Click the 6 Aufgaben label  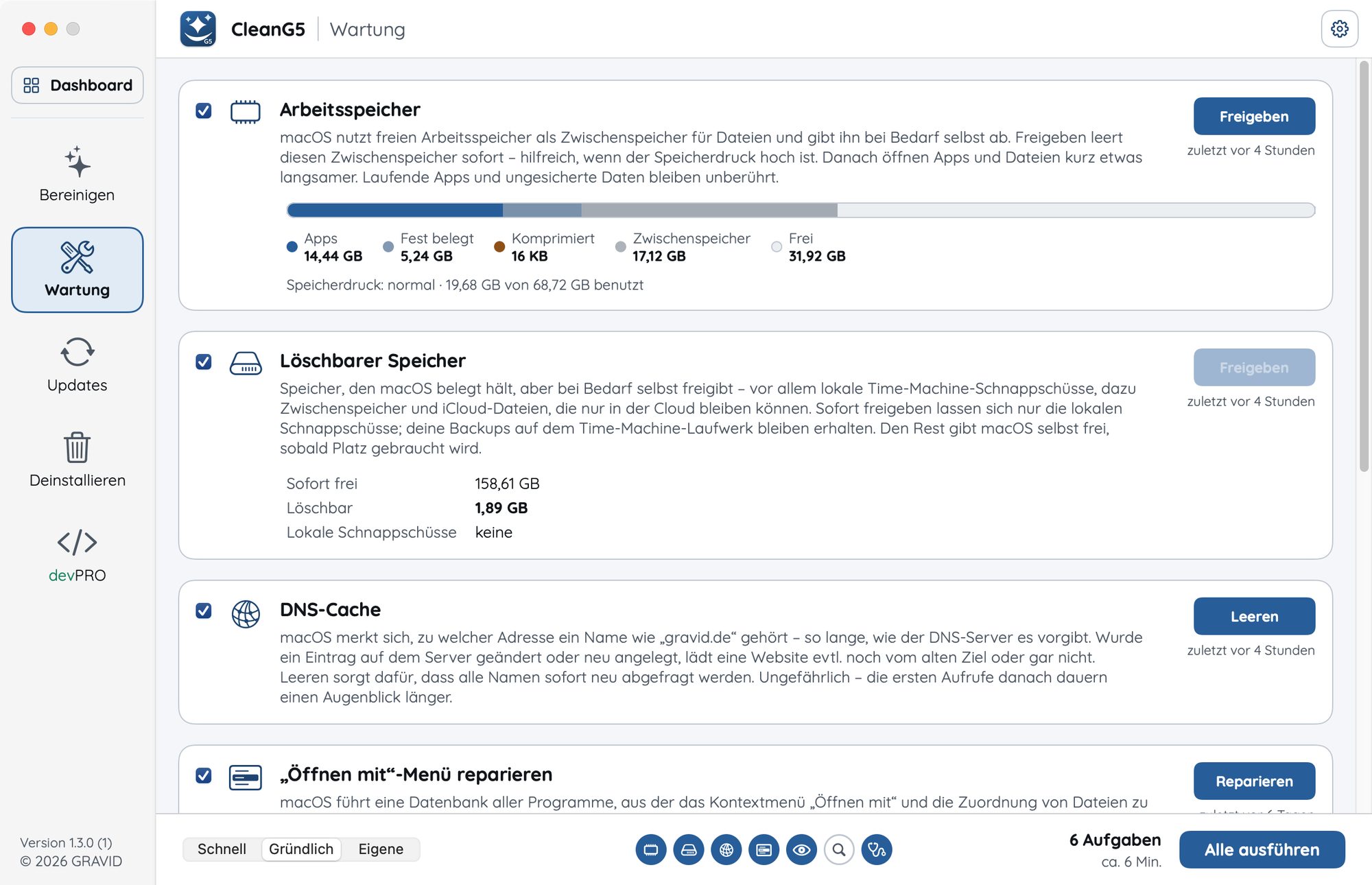tap(1115, 840)
